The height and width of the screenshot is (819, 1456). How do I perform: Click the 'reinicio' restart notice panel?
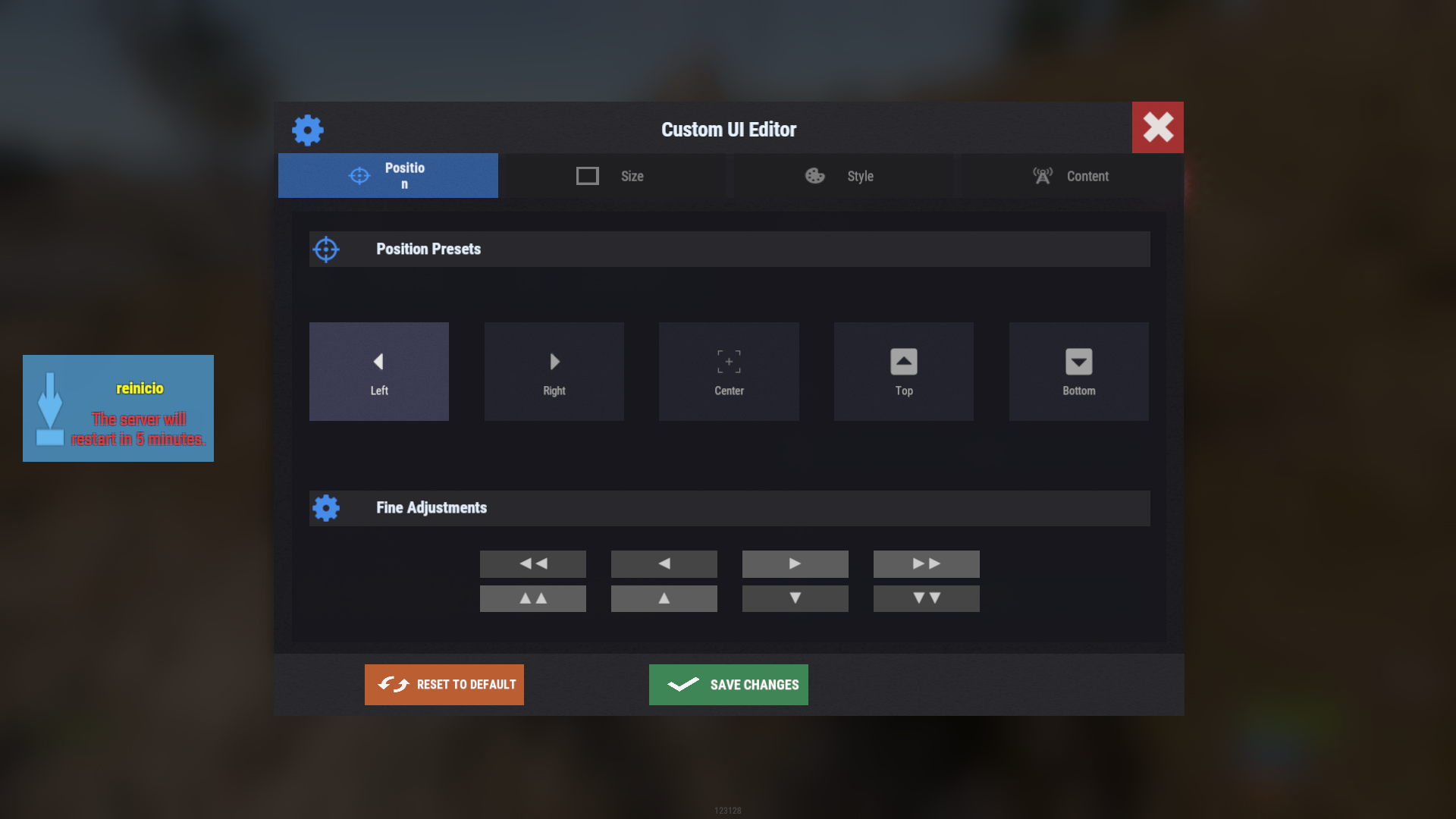point(118,408)
